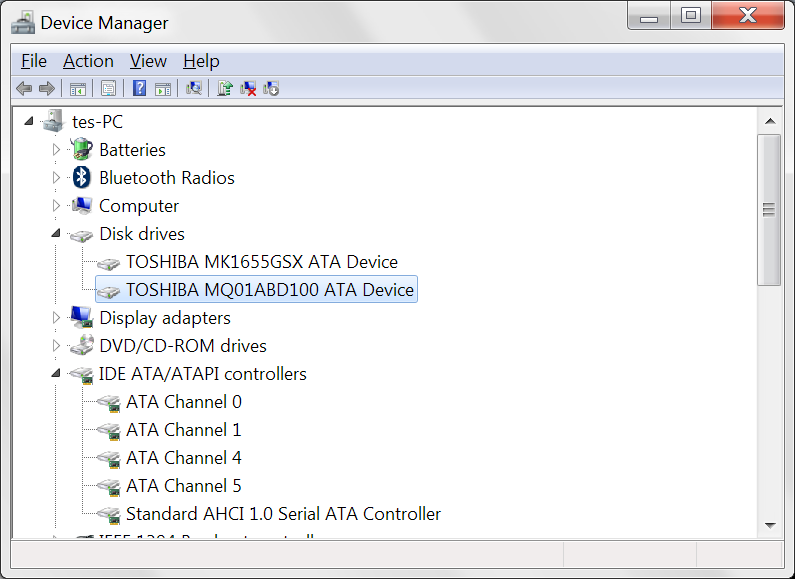Collapse the IDE ATA/ATAPI controllers node

(56, 374)
